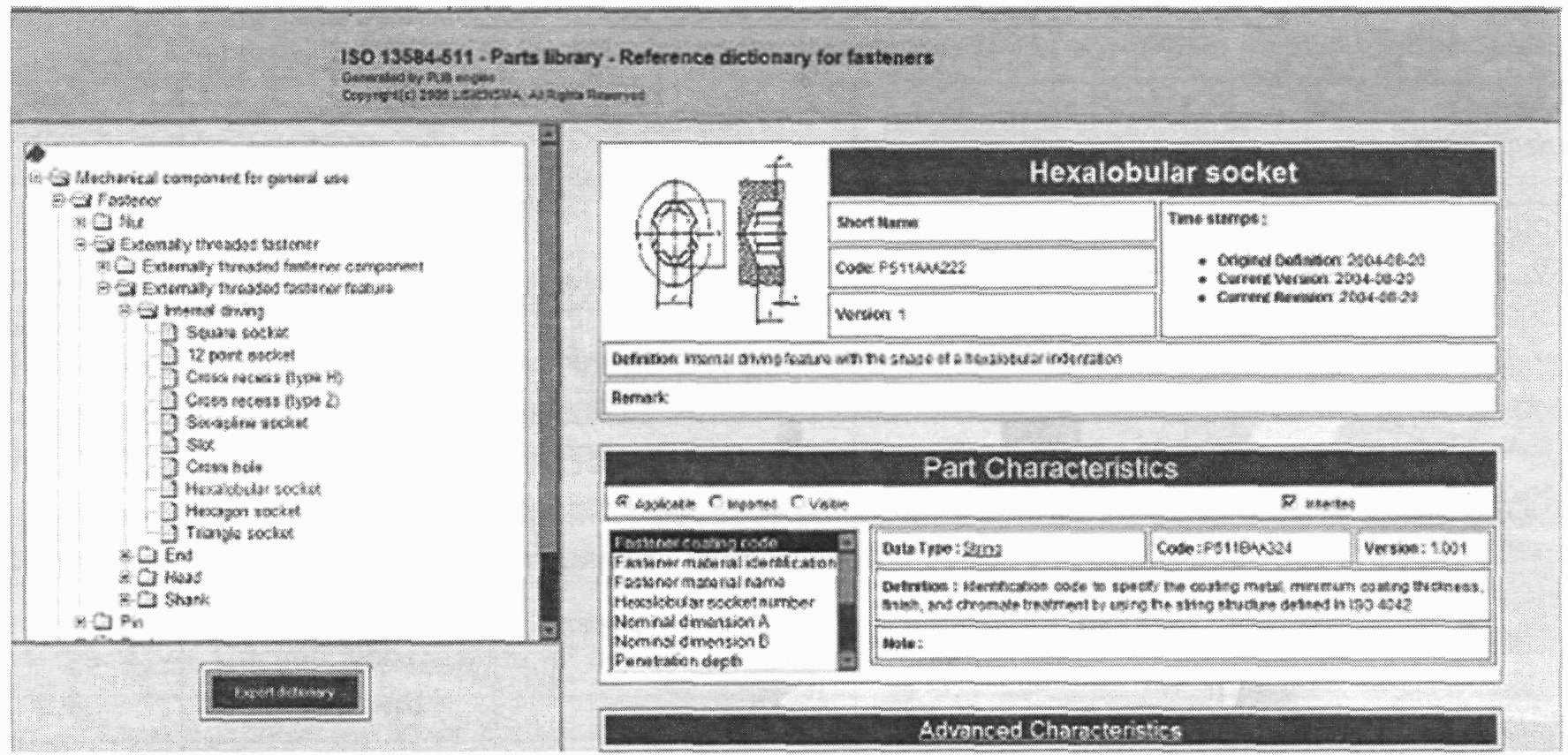1568x755 pixels.
Task: Select Triangle socket in the tree
Action: (x=239, y=533)
